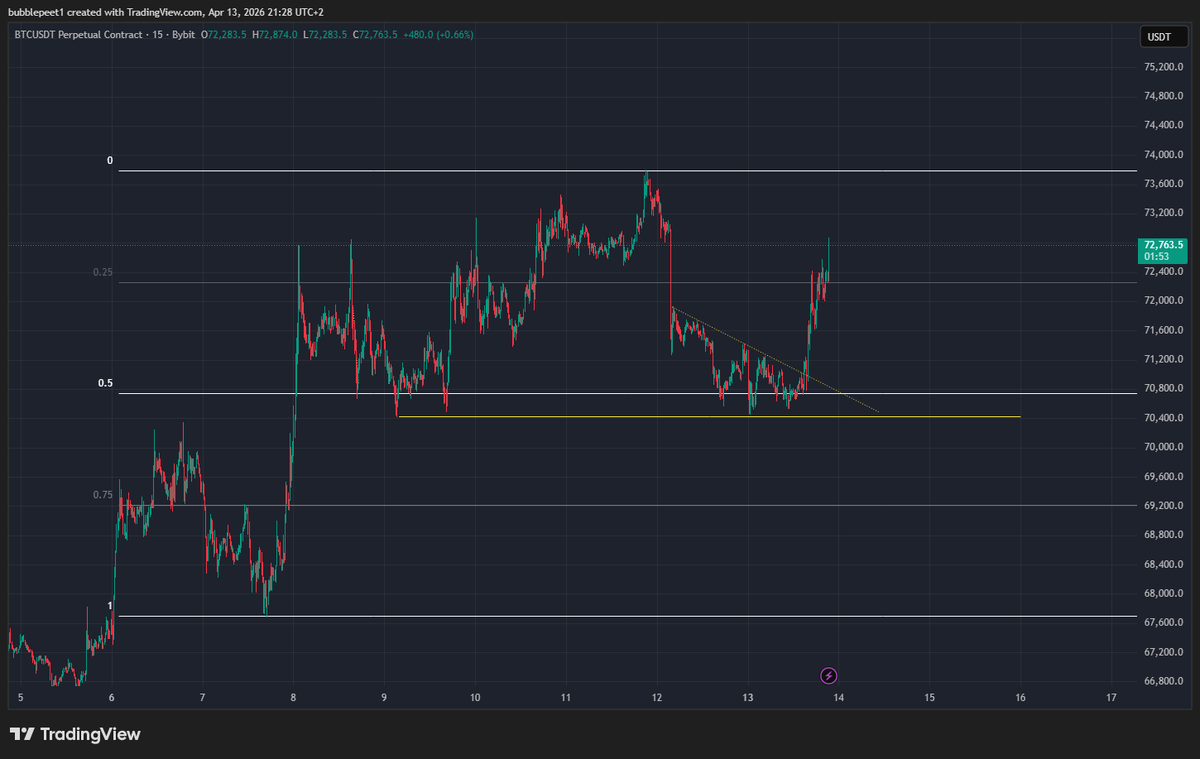Select the dotted descending trendline
1200x759 pixels.
click(760, 352)
